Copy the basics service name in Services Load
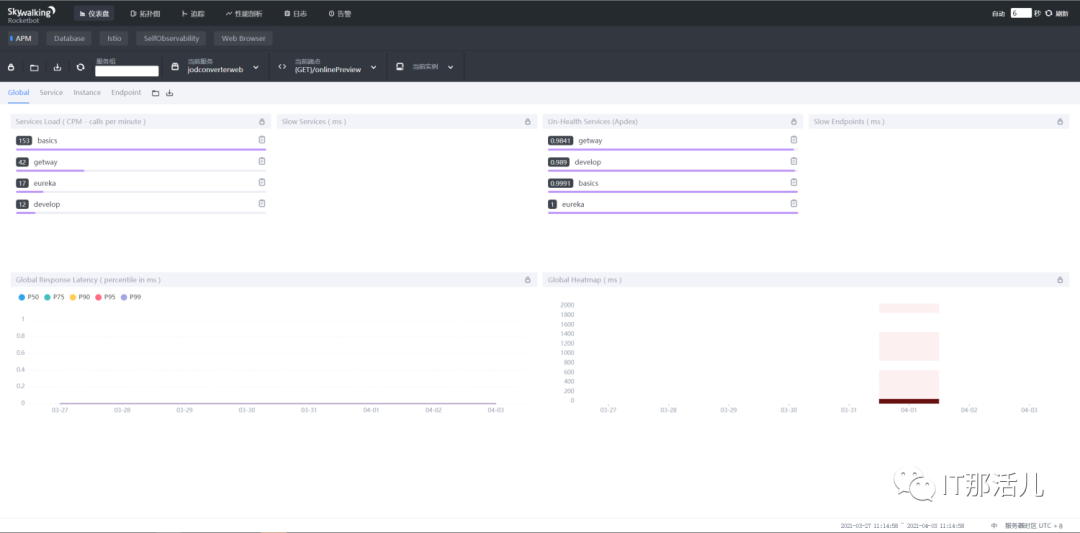The image size is (1080, 533). coord(262,140)
